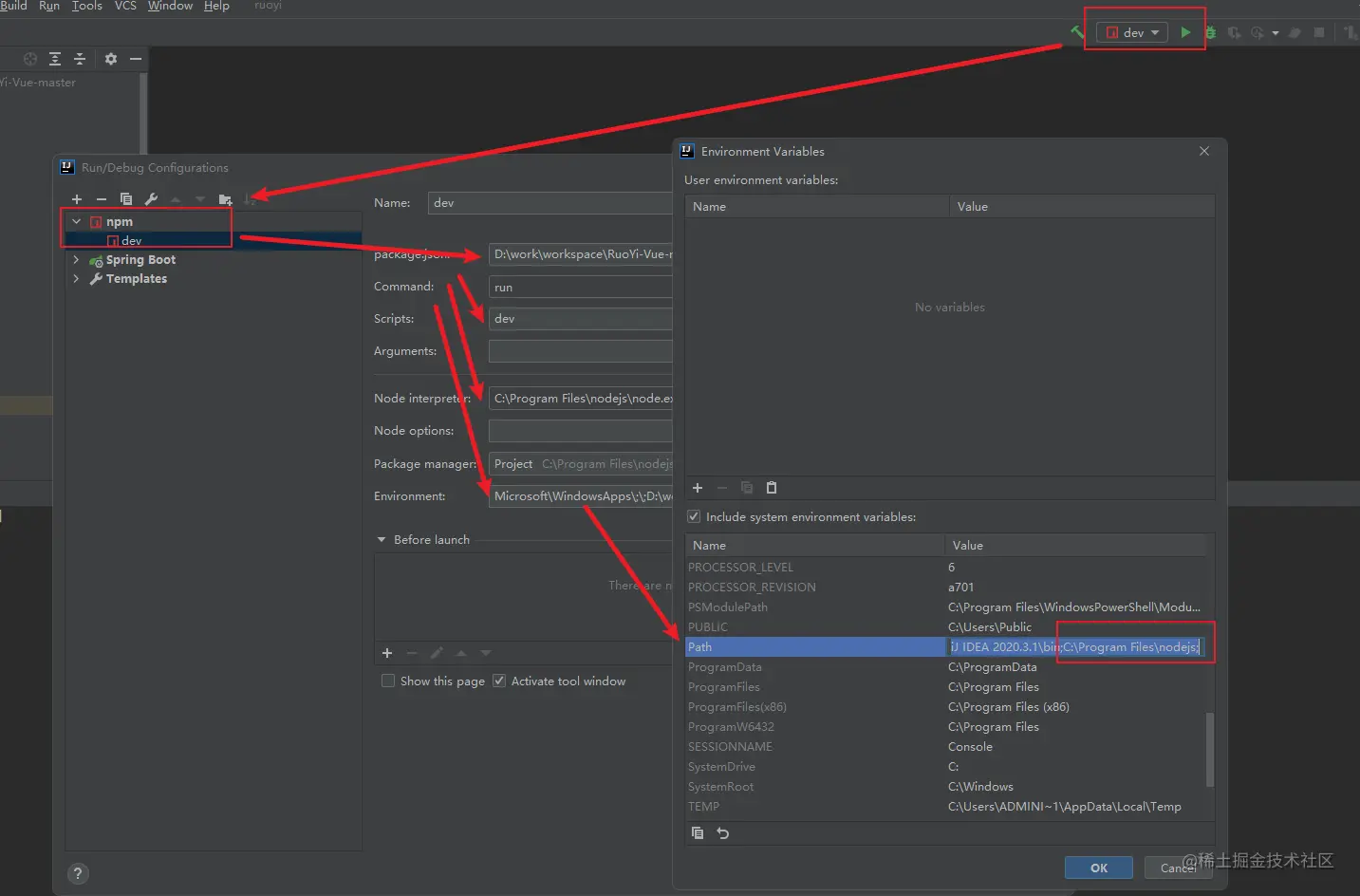
Task: Add a Before launch task with the plus icon
Action: pos(387,653)
